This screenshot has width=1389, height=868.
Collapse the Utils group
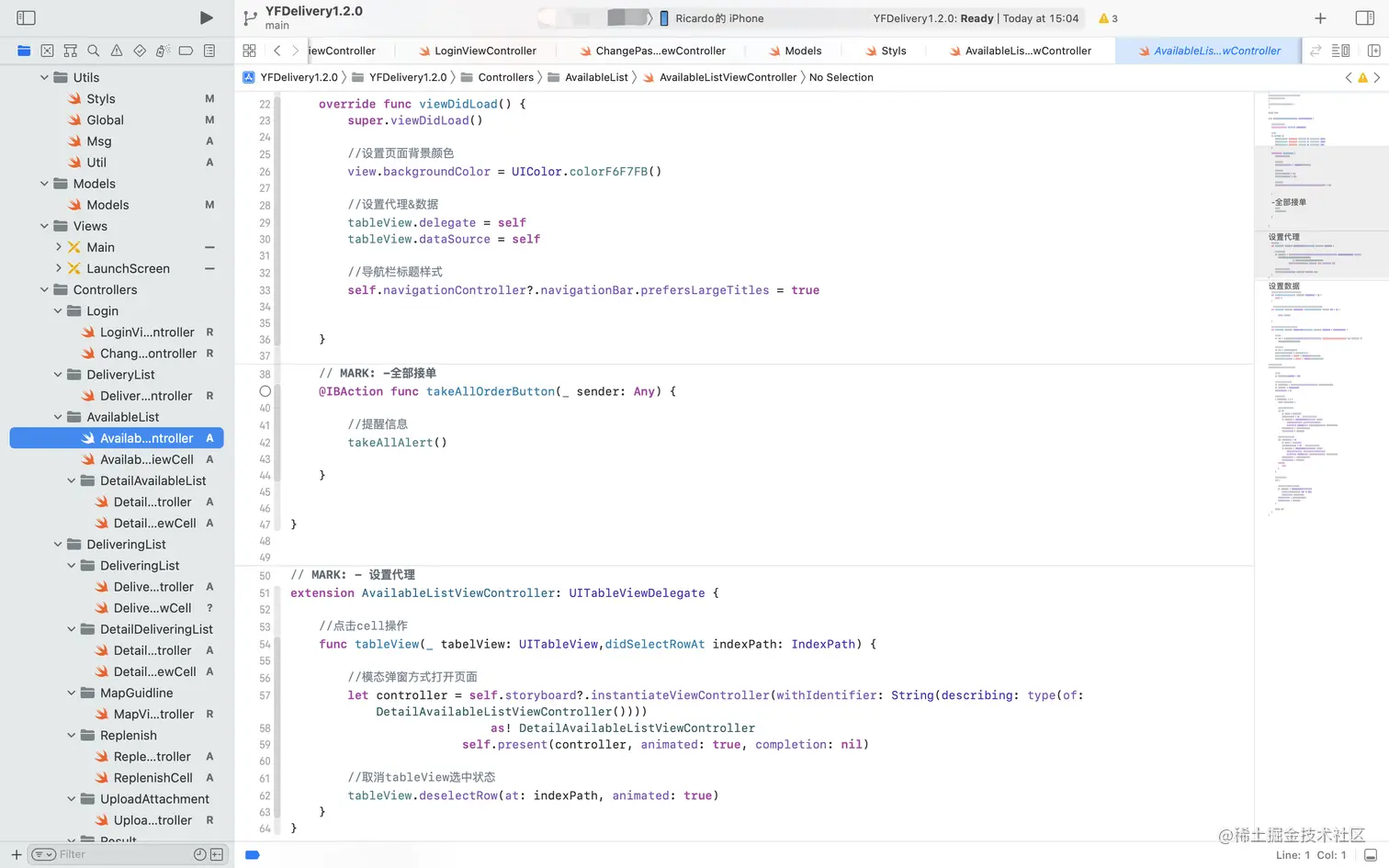click(x=44, y=77)
